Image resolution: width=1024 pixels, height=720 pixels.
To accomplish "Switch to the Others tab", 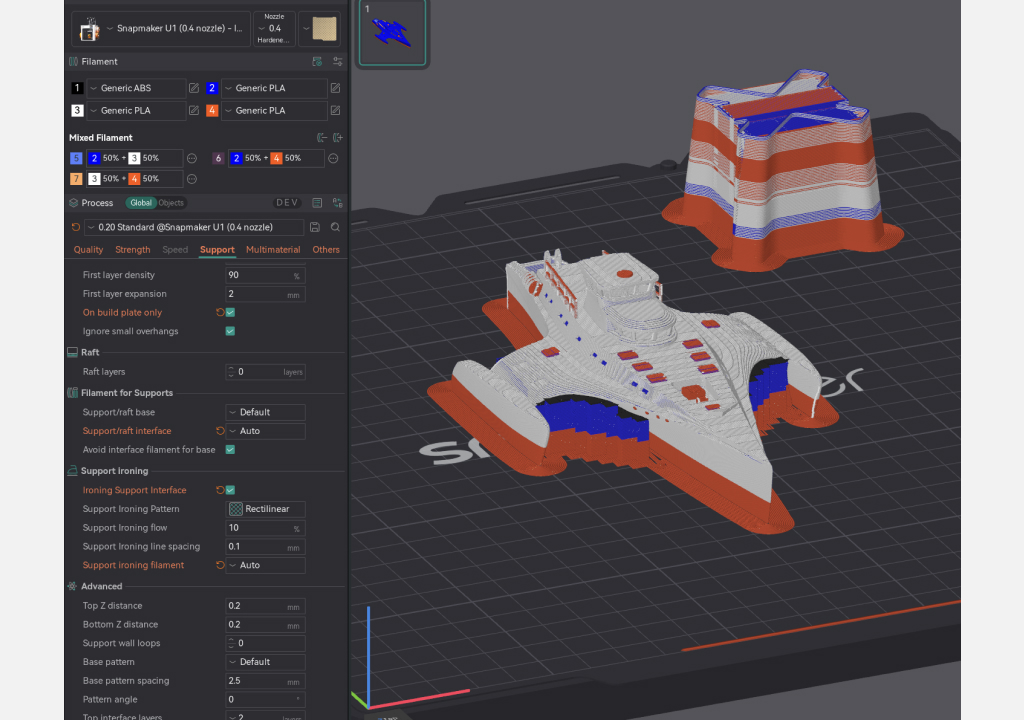I will click(326, 250).
